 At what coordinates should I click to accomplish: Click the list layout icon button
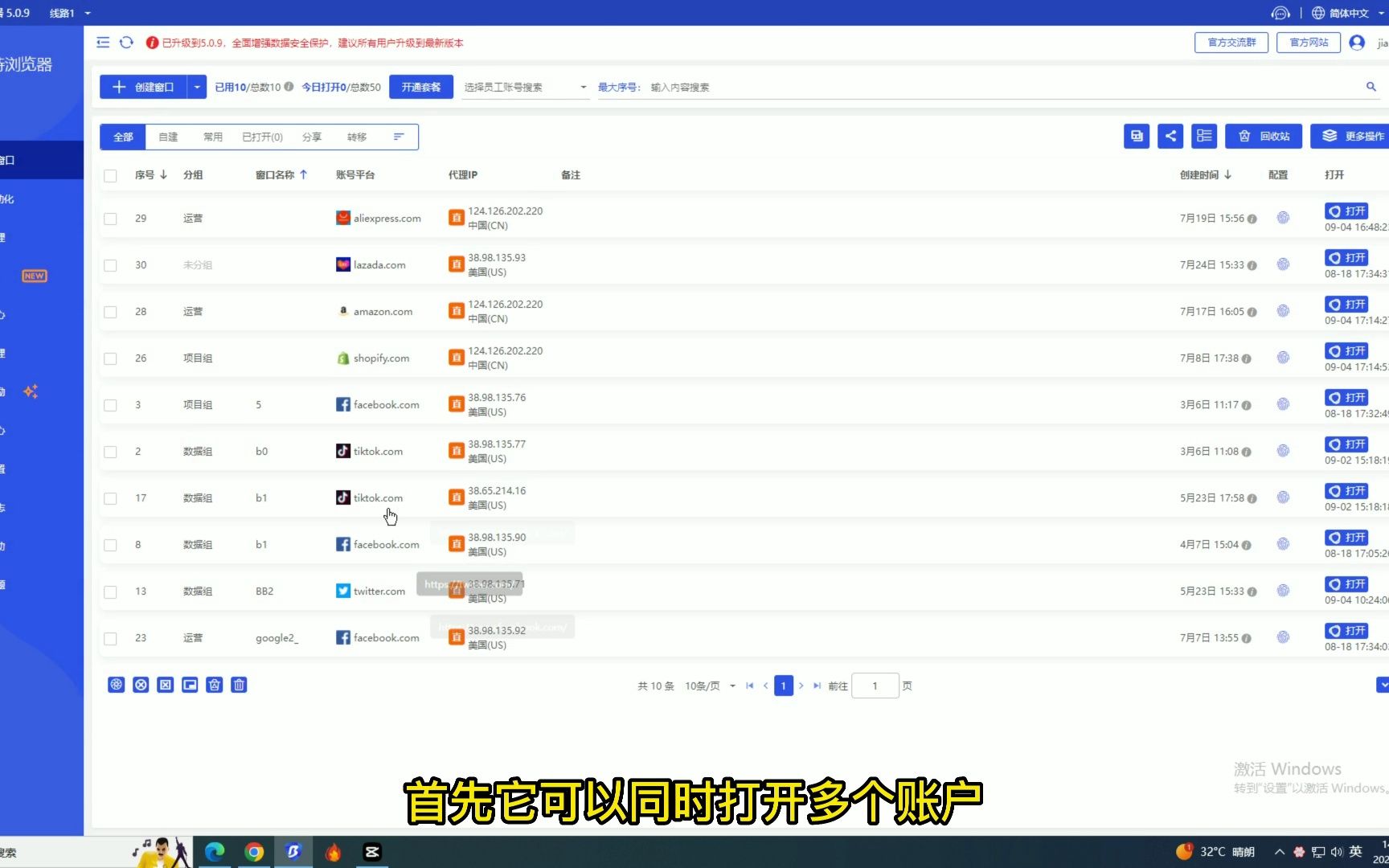point(1204,137)
